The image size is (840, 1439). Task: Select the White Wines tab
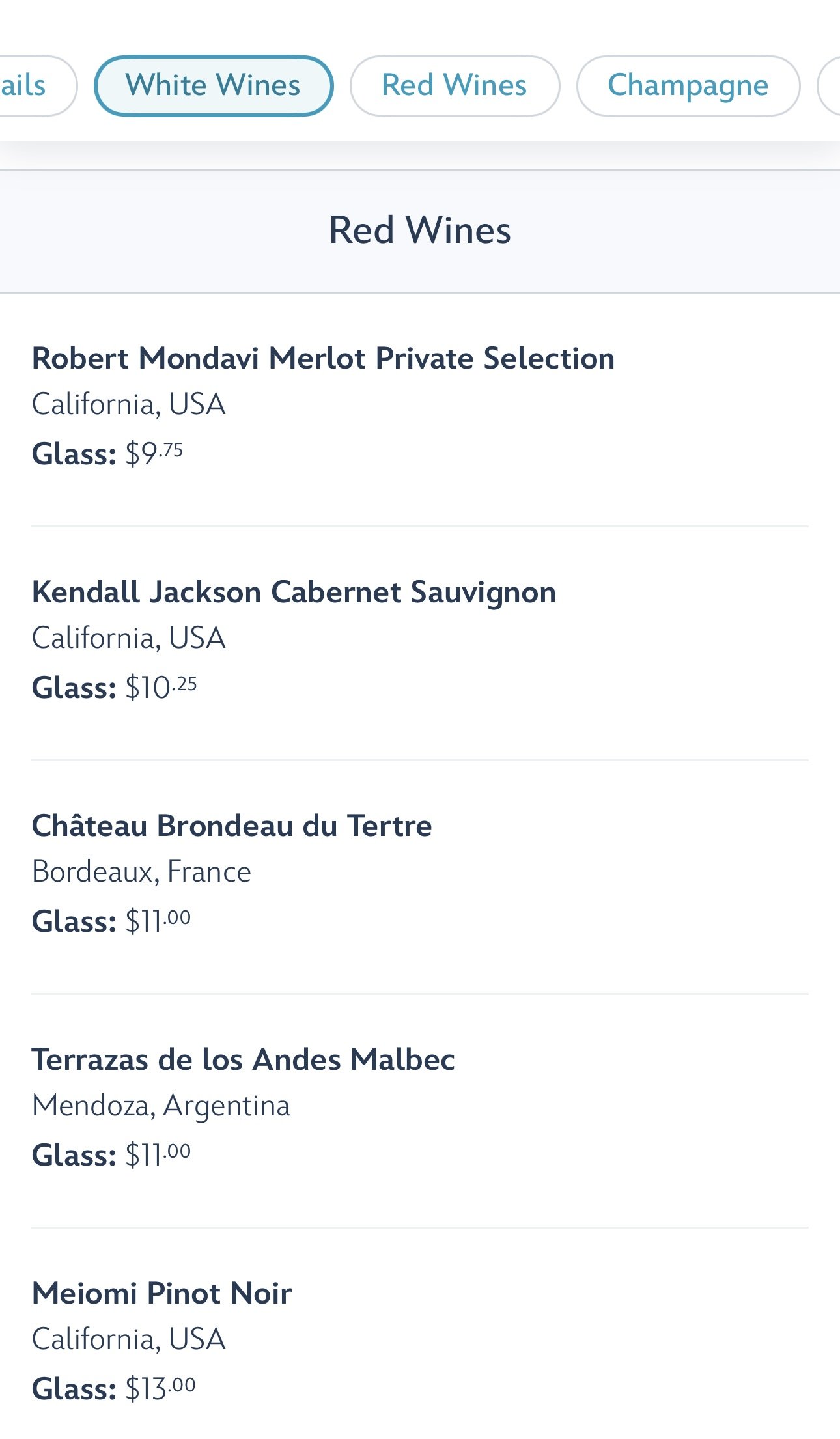pos(213,86)
